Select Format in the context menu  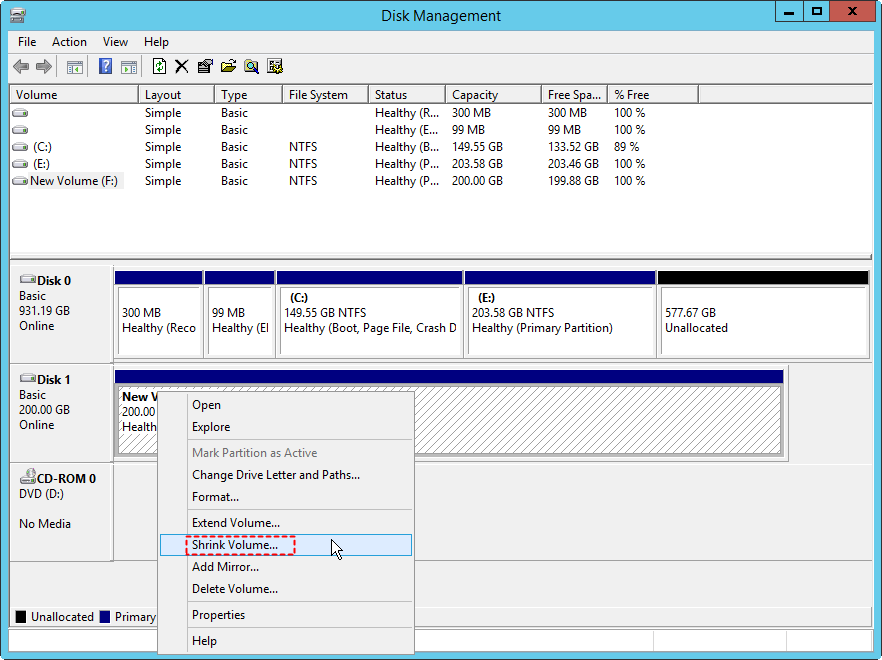(x=215, y=497)
